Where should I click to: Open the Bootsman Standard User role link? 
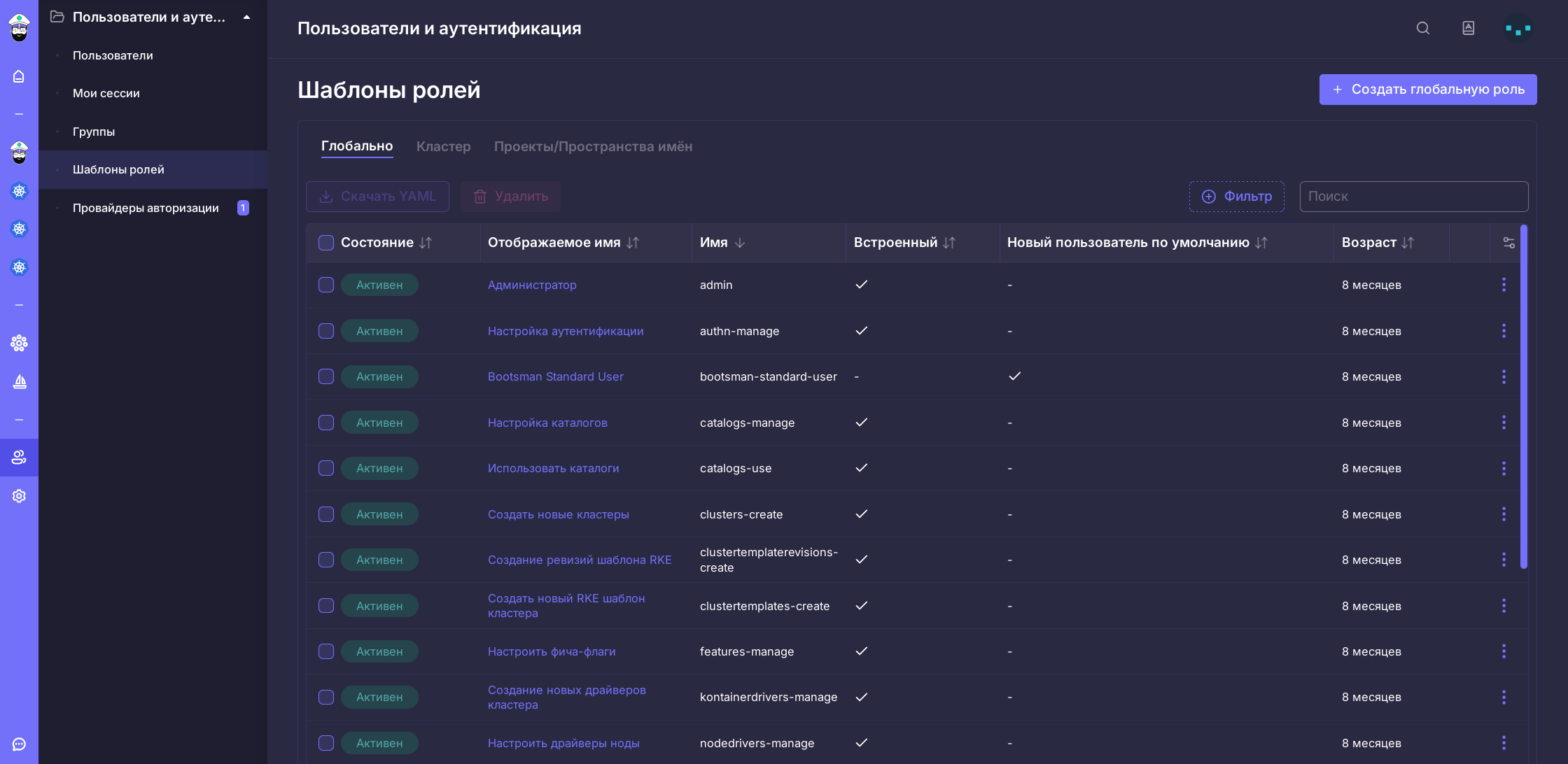(x=556, y=376)
